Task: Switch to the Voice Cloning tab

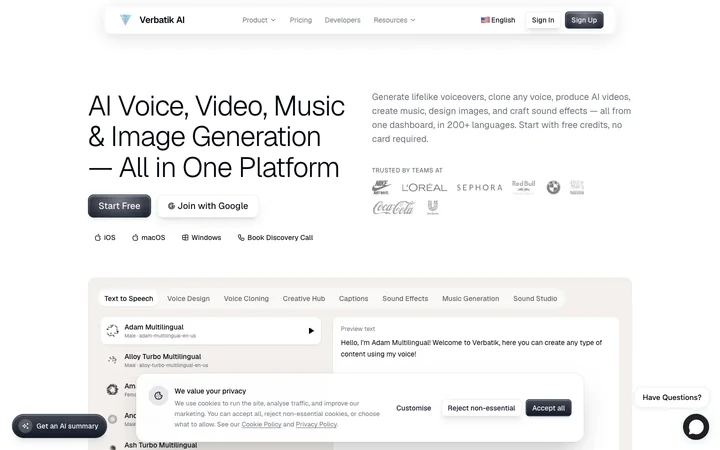Action: point(246,298)
